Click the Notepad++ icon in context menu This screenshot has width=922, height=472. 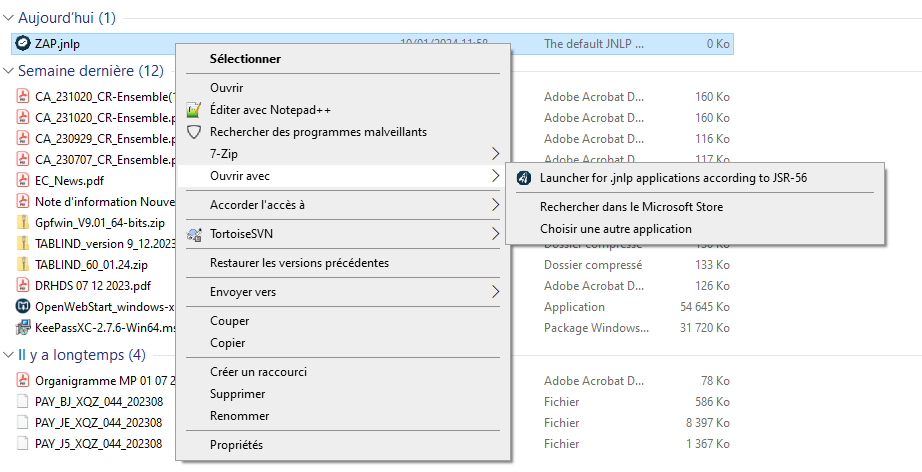pos(194,110)
